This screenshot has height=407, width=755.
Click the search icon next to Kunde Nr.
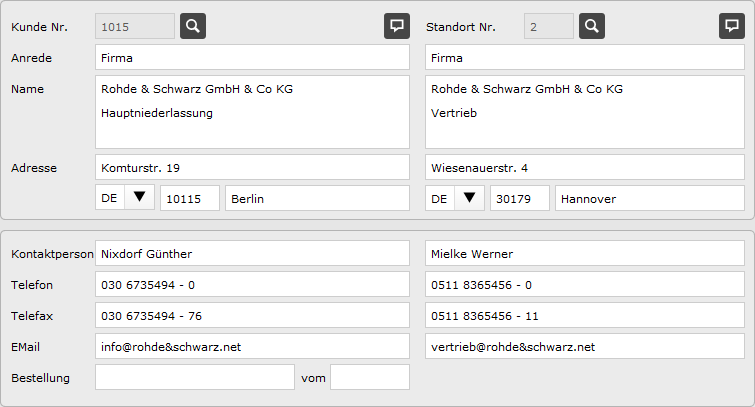pyautogui.click(x=193, y=26)
